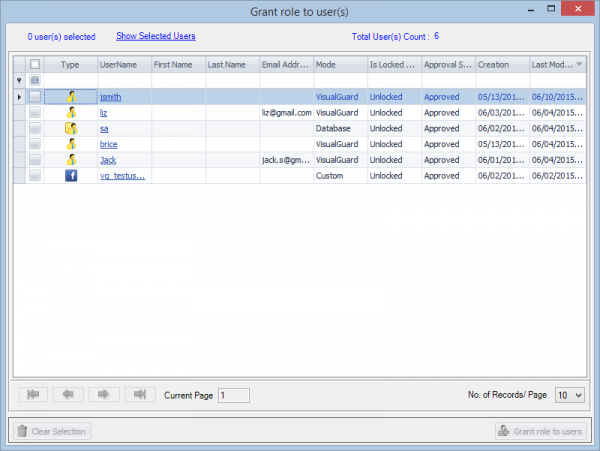Close the Grant role to user(s) window
Screen dimensions: 600x451
click(578, 8)
